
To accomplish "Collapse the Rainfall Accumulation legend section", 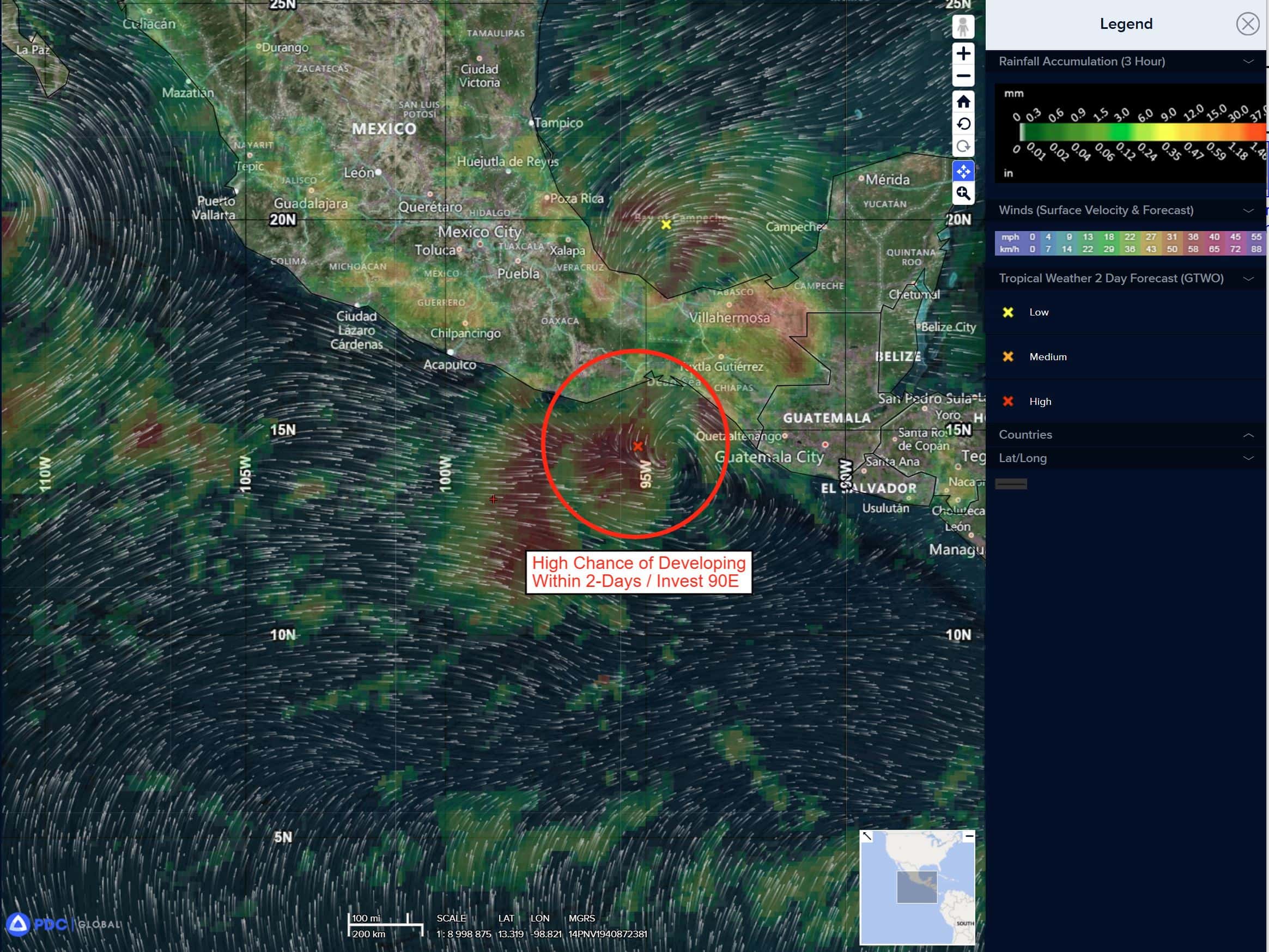I will tap(1248, 62).
